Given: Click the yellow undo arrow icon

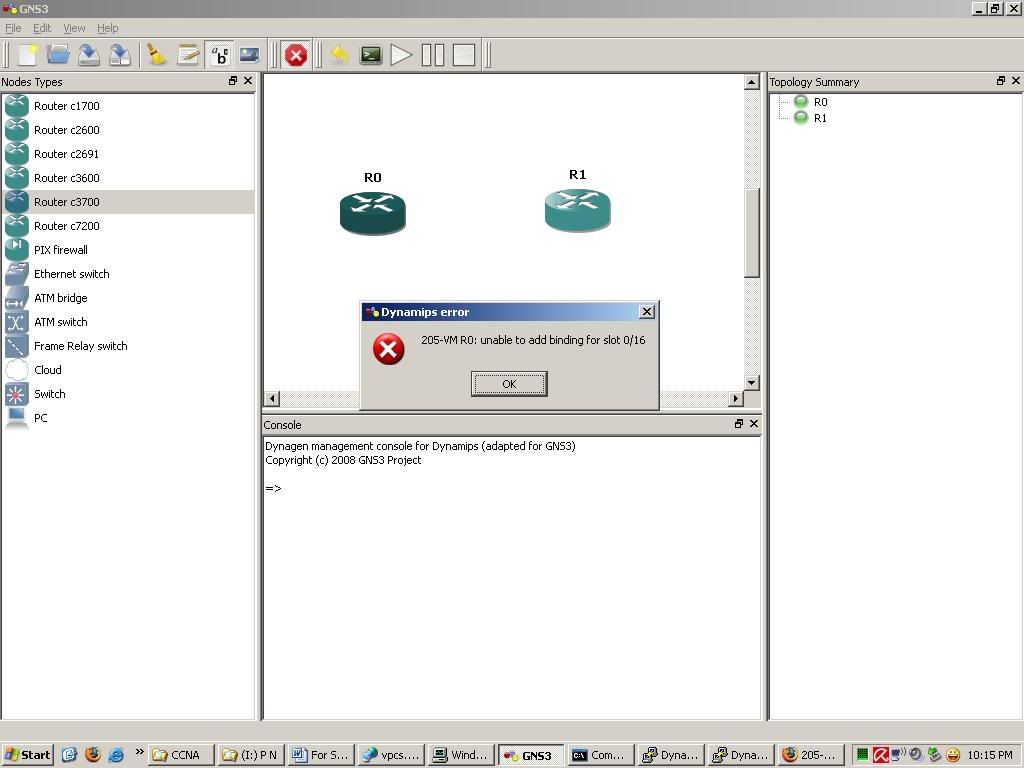Looking at the screenshot, I should tap(340, 55).
